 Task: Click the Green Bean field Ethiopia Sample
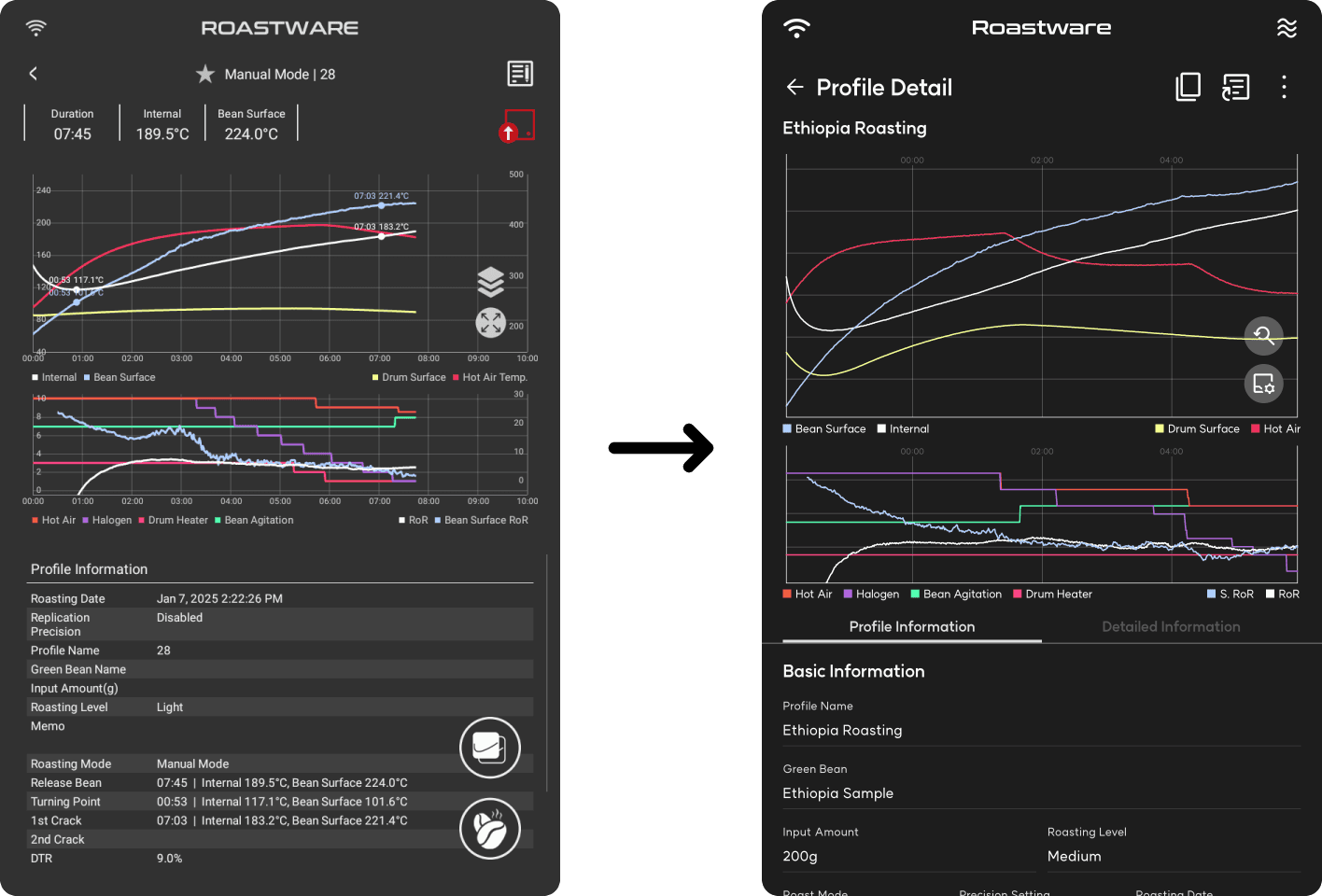pyautogui.click(x=1042, y=793)
